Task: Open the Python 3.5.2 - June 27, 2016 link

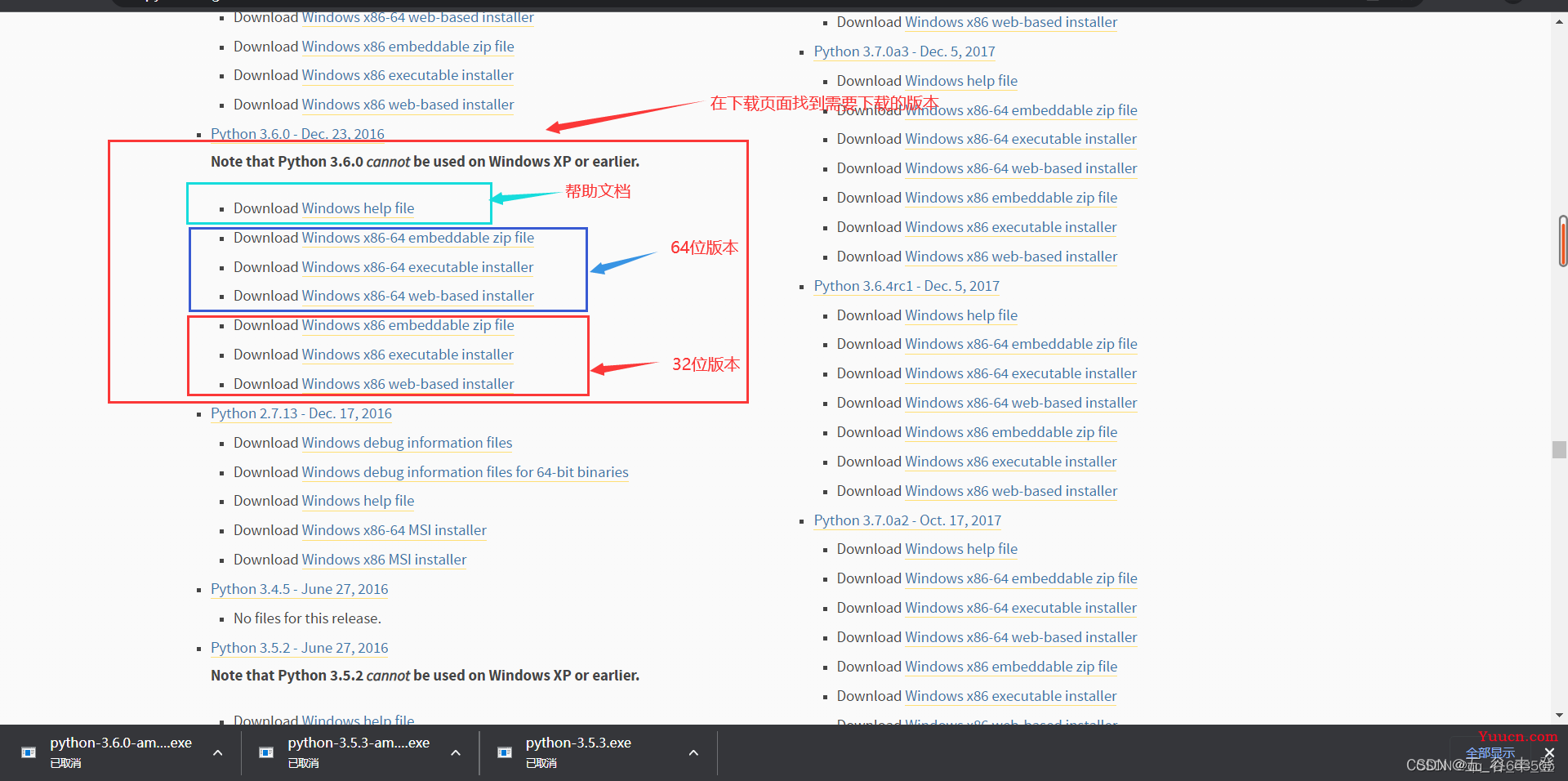Action: tap(299, 648)
